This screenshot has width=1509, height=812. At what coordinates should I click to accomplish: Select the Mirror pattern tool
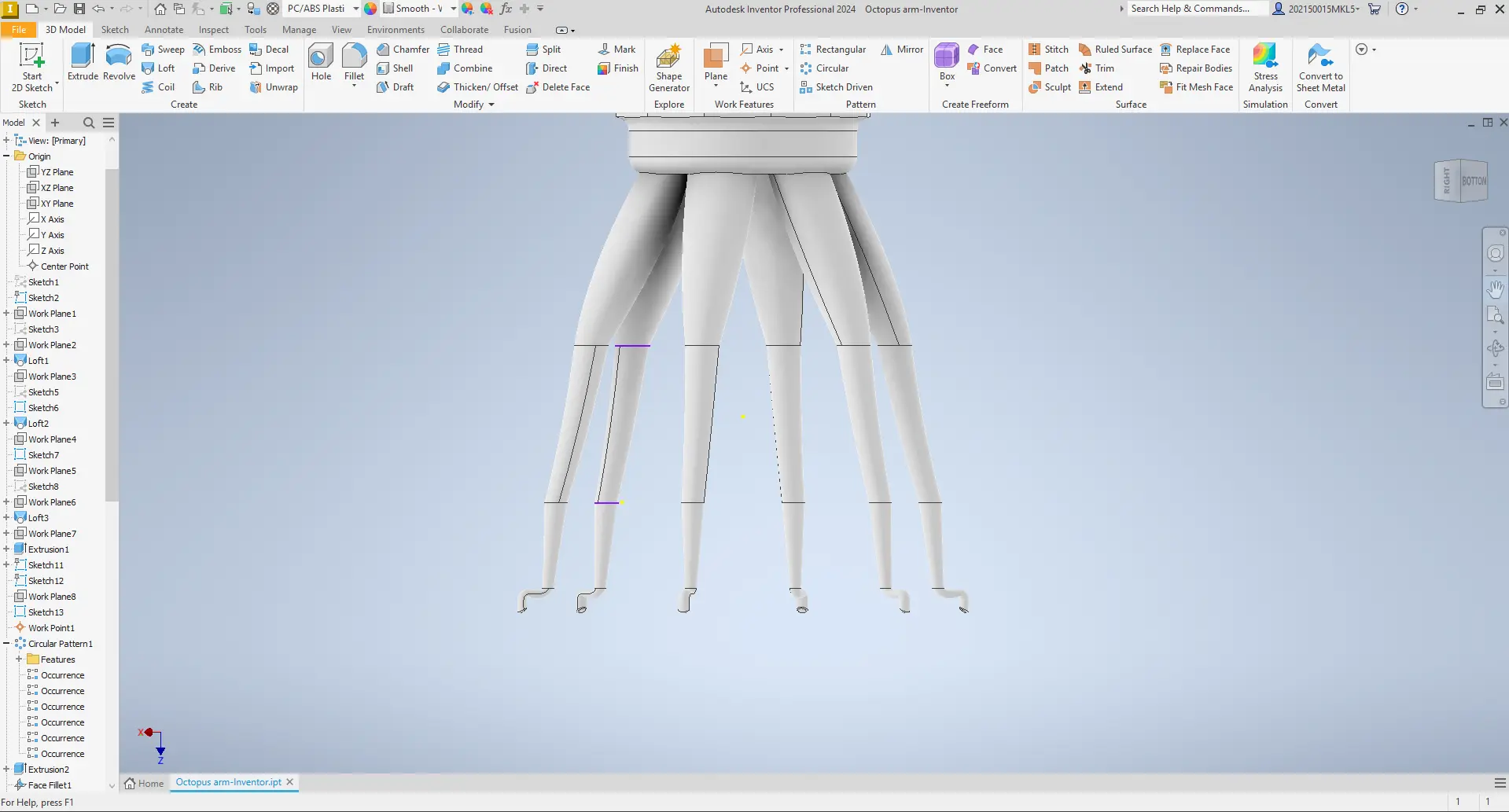click(x=901, y=49)
